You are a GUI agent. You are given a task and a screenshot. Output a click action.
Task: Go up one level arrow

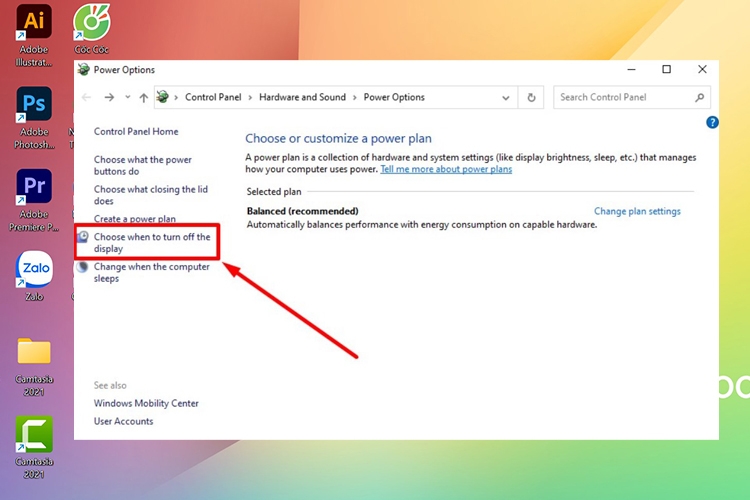tap(143, 98)
